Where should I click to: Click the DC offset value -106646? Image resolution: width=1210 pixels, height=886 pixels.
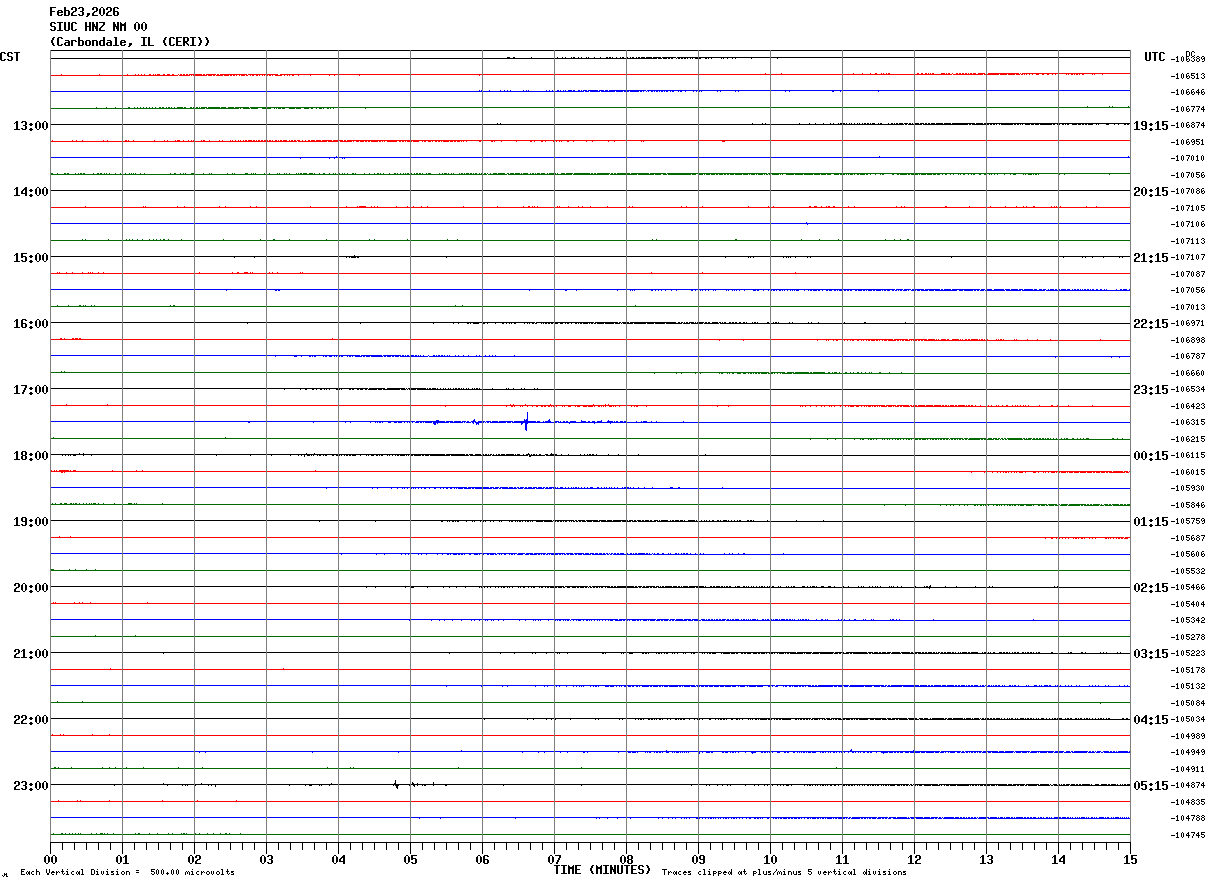(1187, 92)
